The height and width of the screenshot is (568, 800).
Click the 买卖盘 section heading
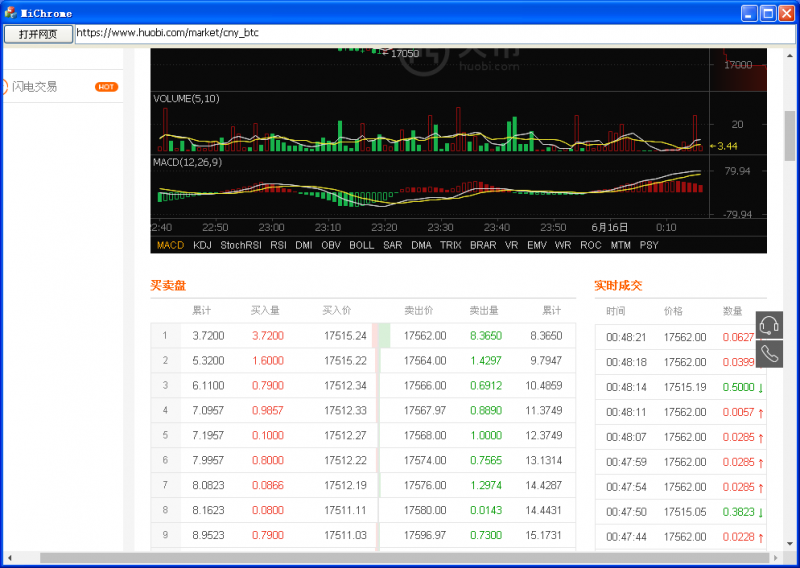[168, 285]
